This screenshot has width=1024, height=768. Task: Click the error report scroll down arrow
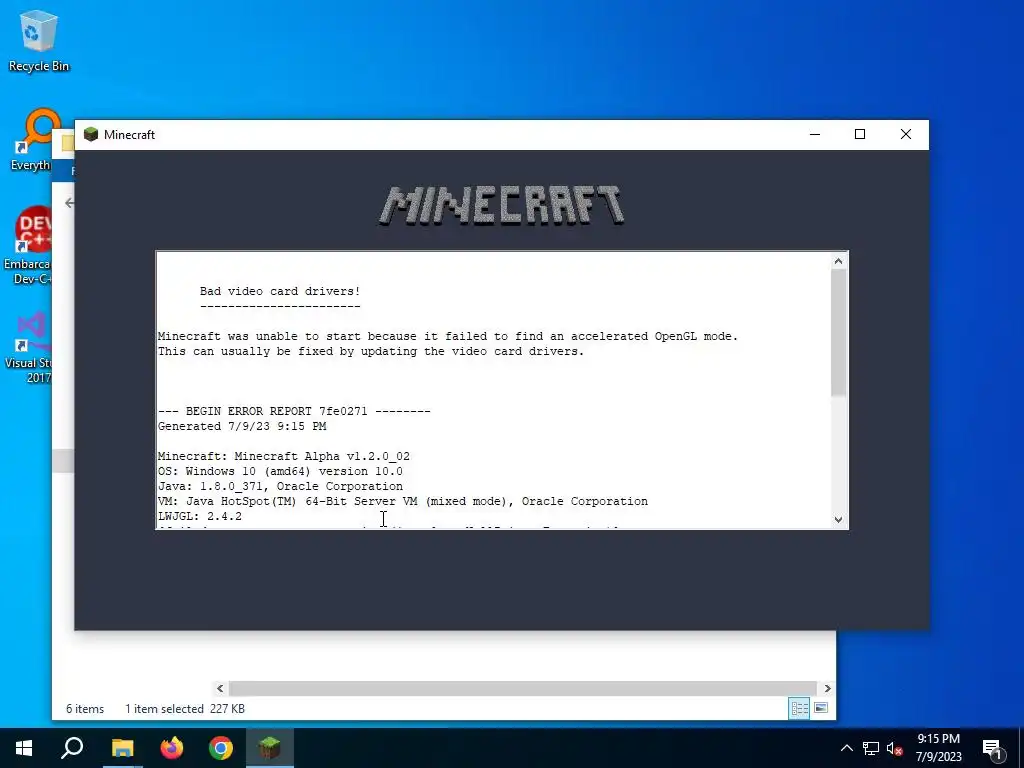click(839, 520)
